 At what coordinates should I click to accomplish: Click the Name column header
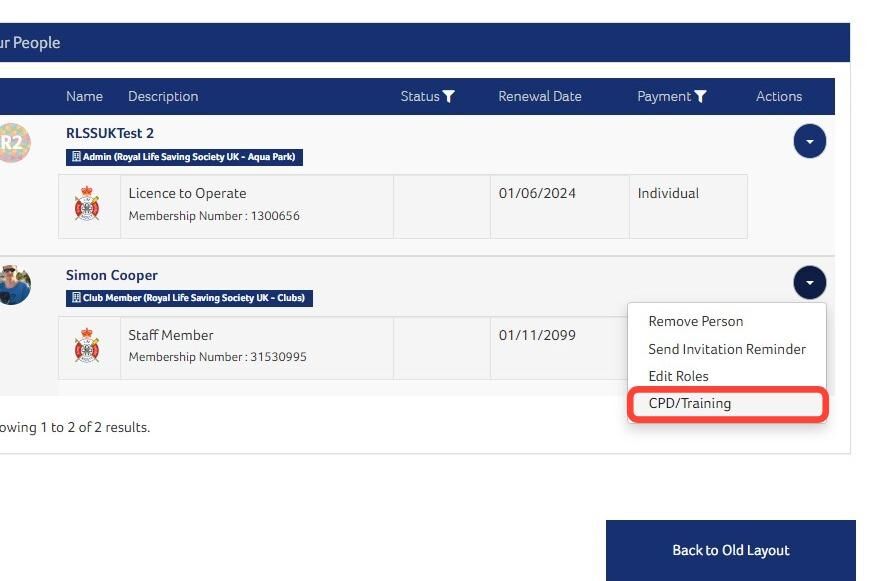[84, 97]
